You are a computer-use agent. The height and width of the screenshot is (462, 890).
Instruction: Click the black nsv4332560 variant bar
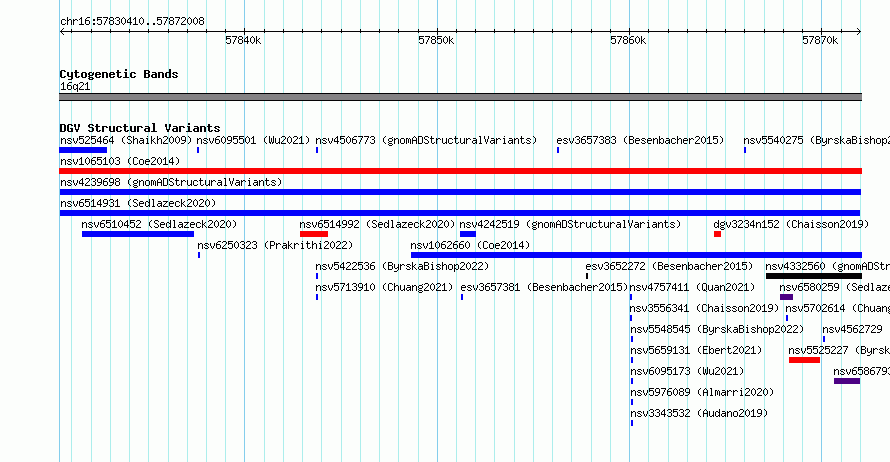pyautogui.click(x=813, y=276)
